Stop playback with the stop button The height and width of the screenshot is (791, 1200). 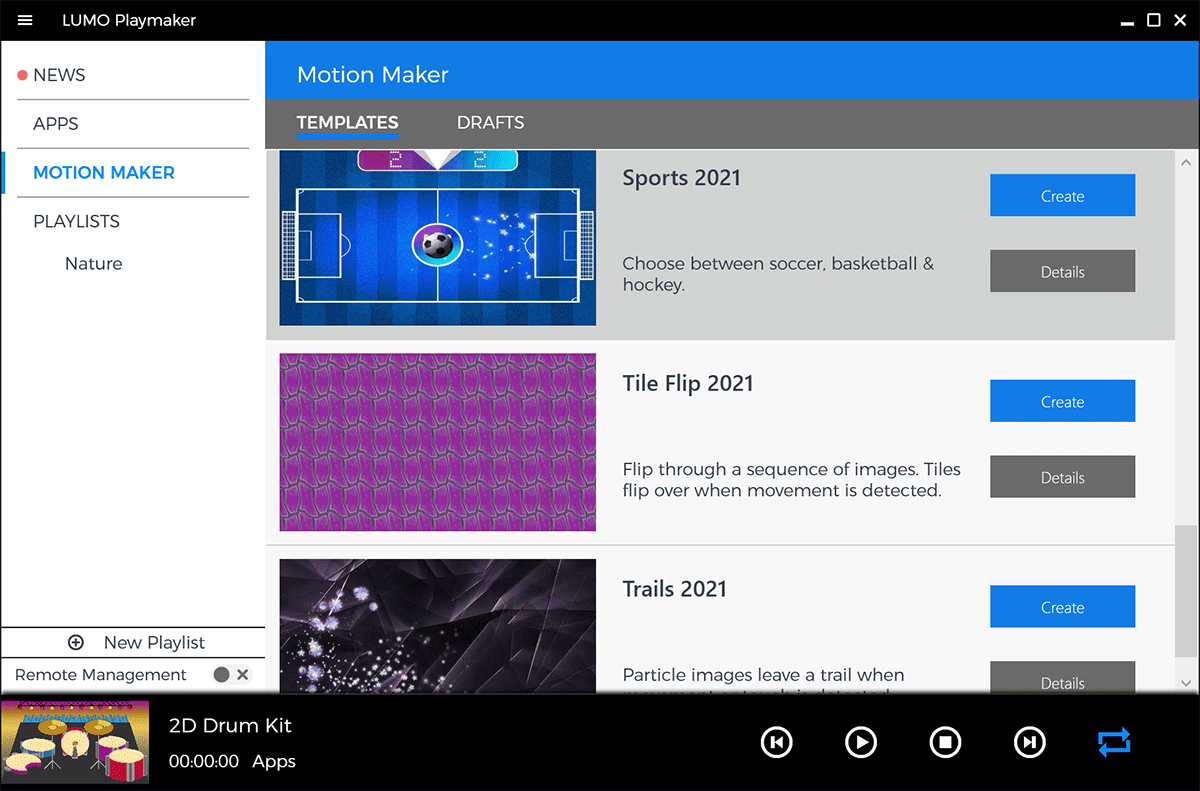945,742
